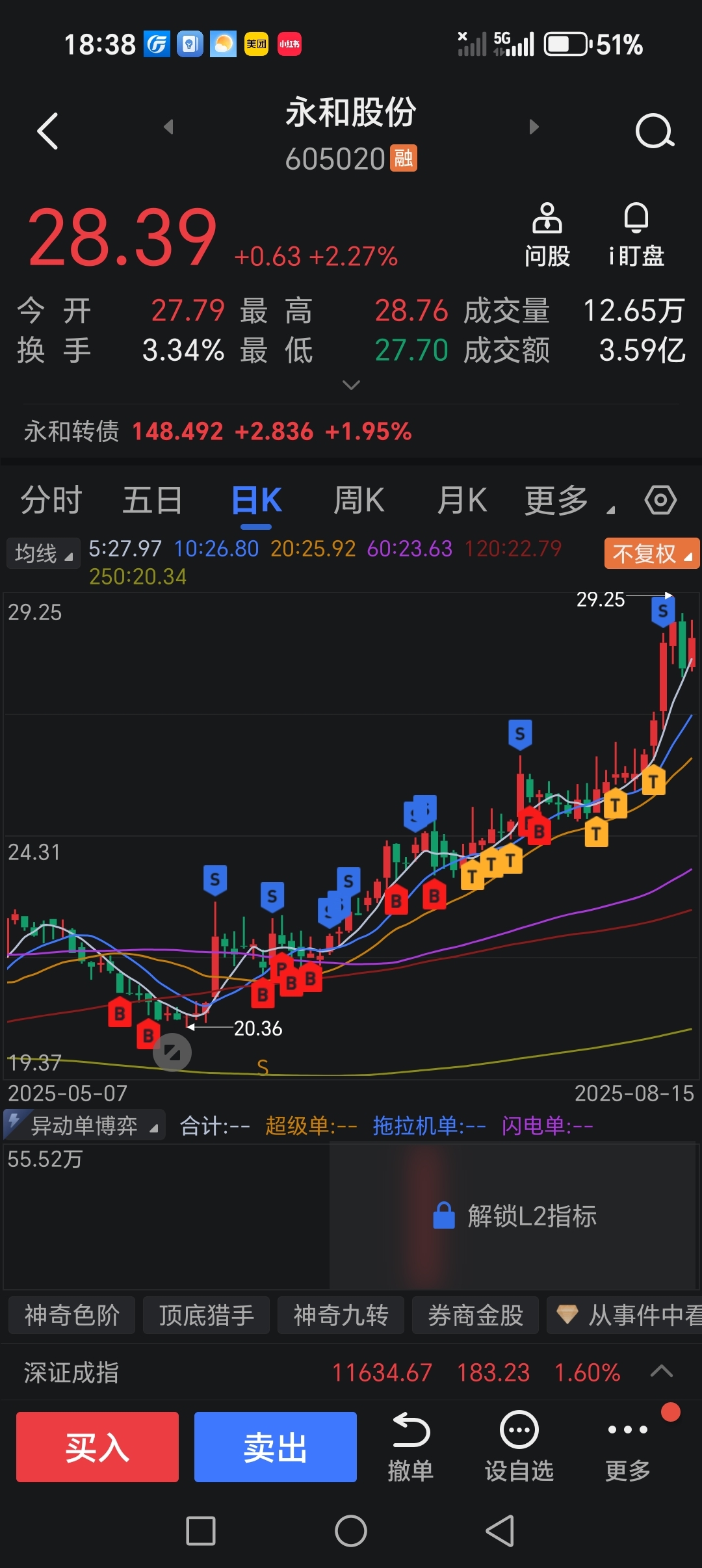Tap the 神奇色阶 button

tap(71, 1315)
